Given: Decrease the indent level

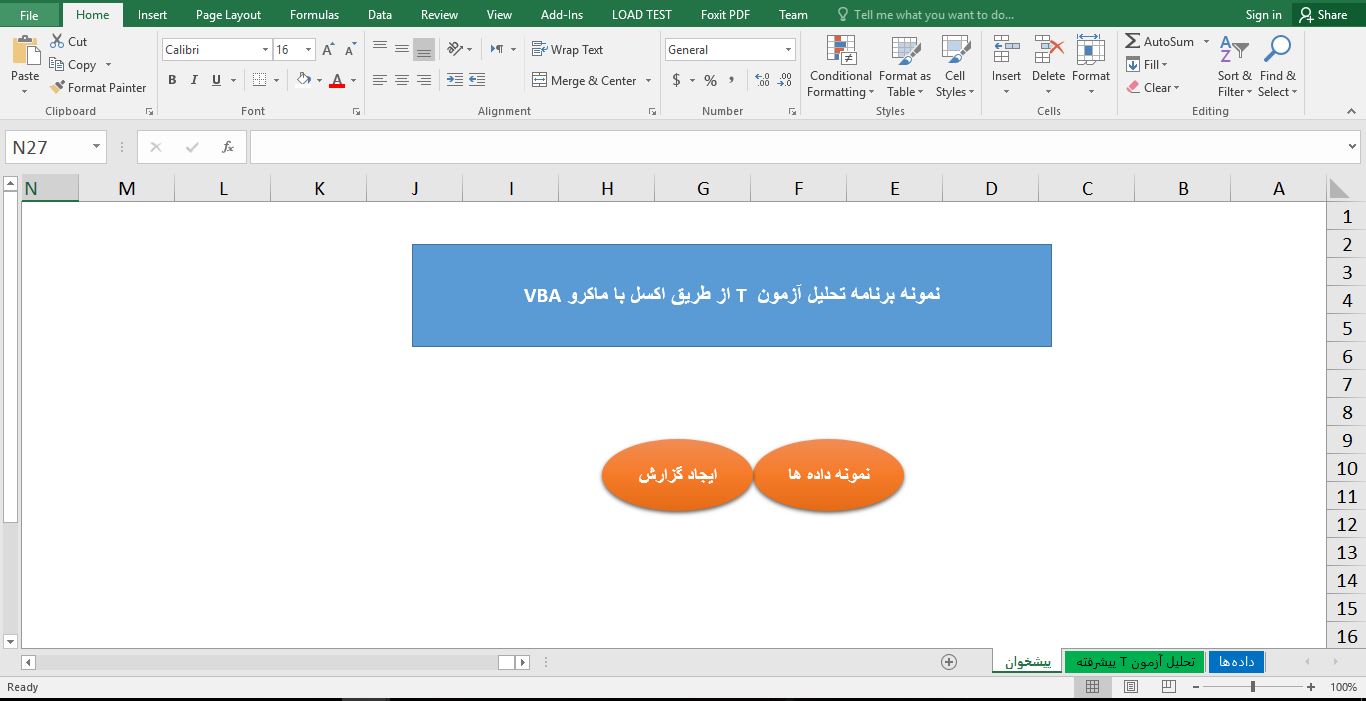Looking at the screenshot, I should pos(455,80).
